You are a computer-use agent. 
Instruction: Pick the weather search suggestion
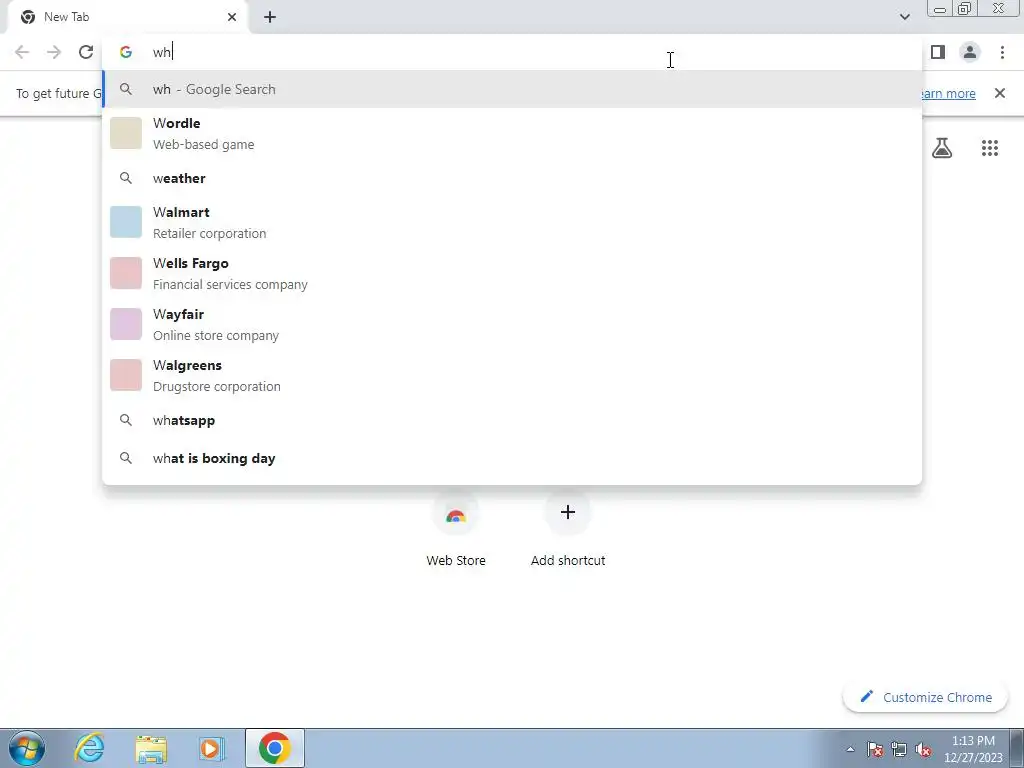(512, 178)
